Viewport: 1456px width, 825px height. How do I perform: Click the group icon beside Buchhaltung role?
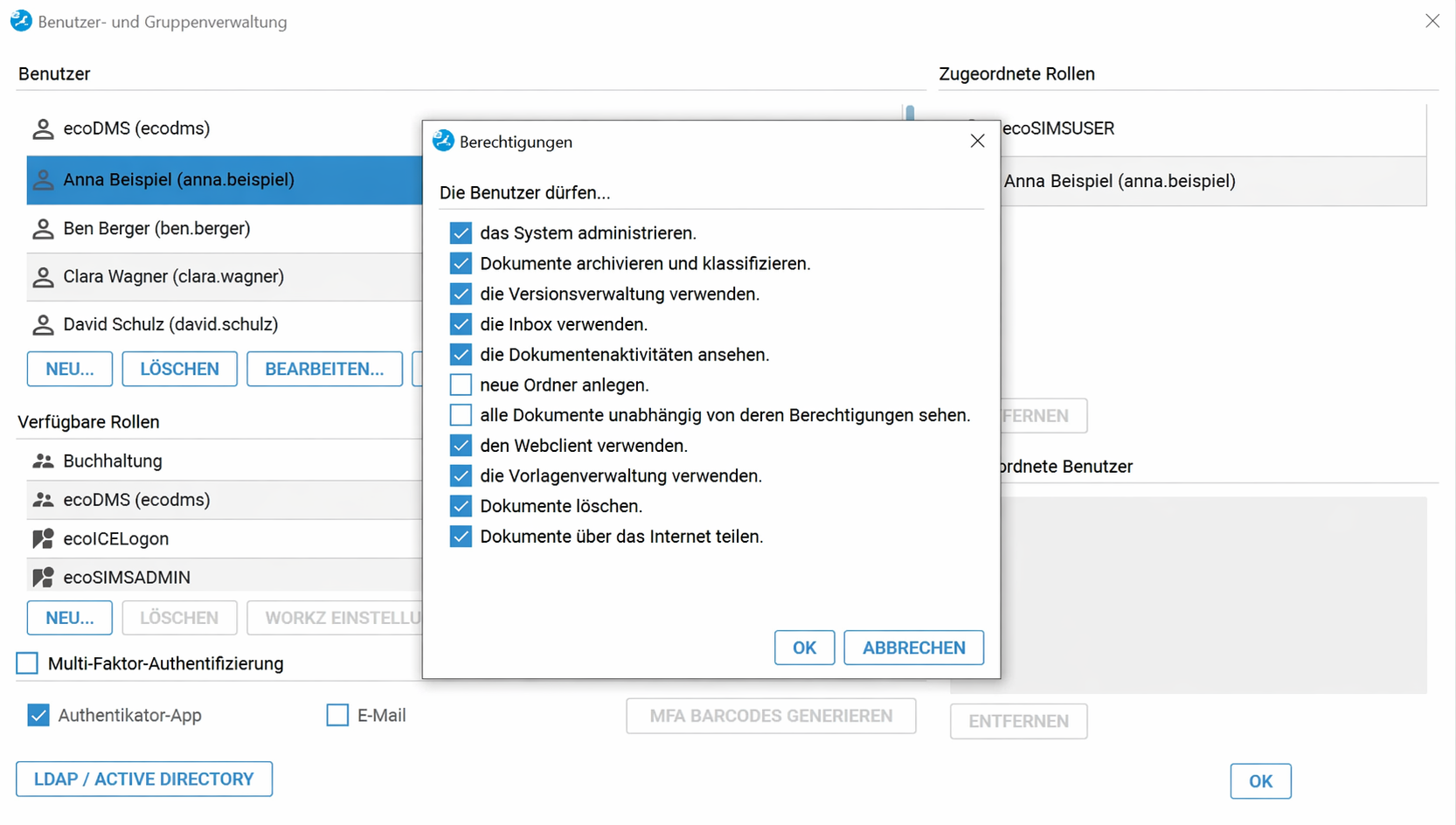tap(43, 461)
